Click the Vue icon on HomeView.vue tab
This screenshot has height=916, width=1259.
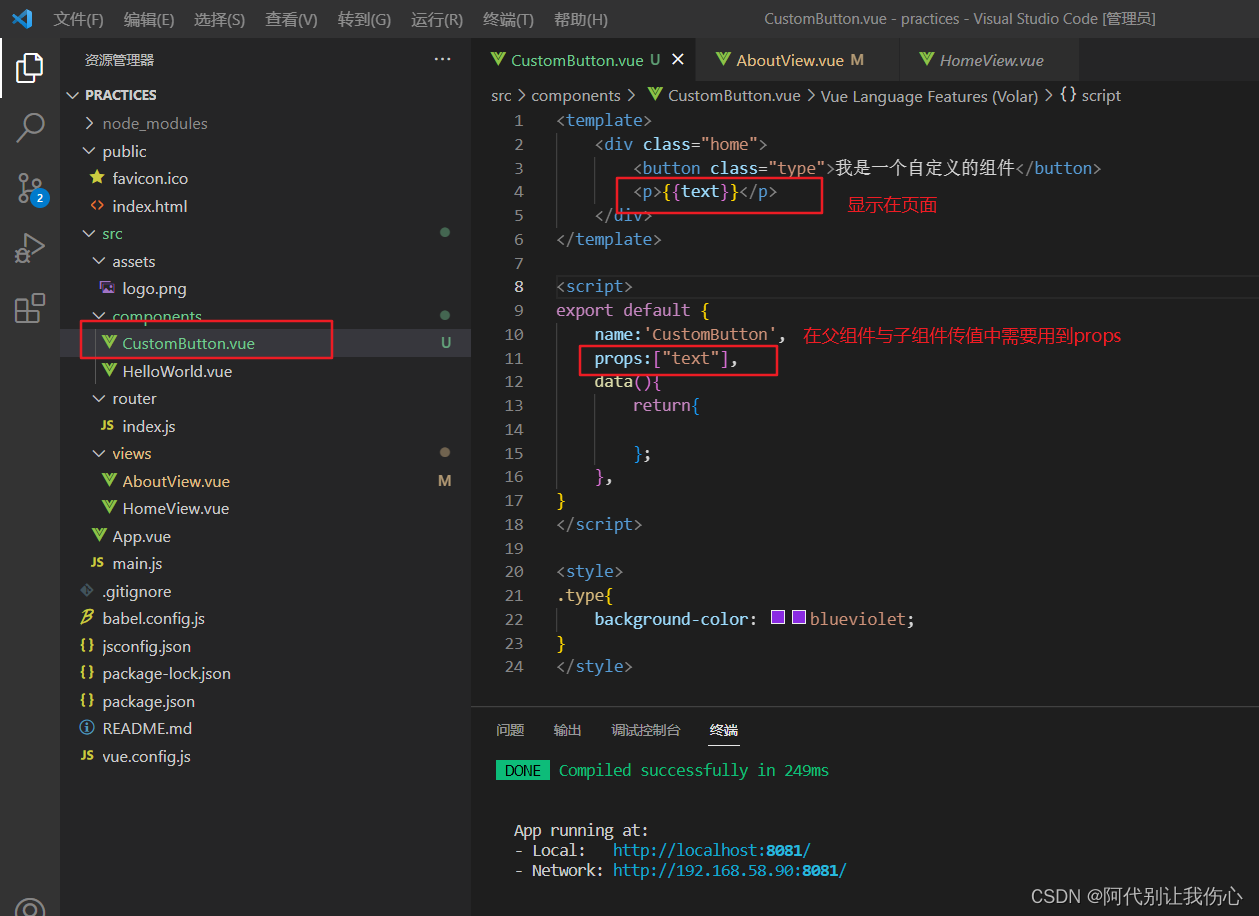pos(926,60)
